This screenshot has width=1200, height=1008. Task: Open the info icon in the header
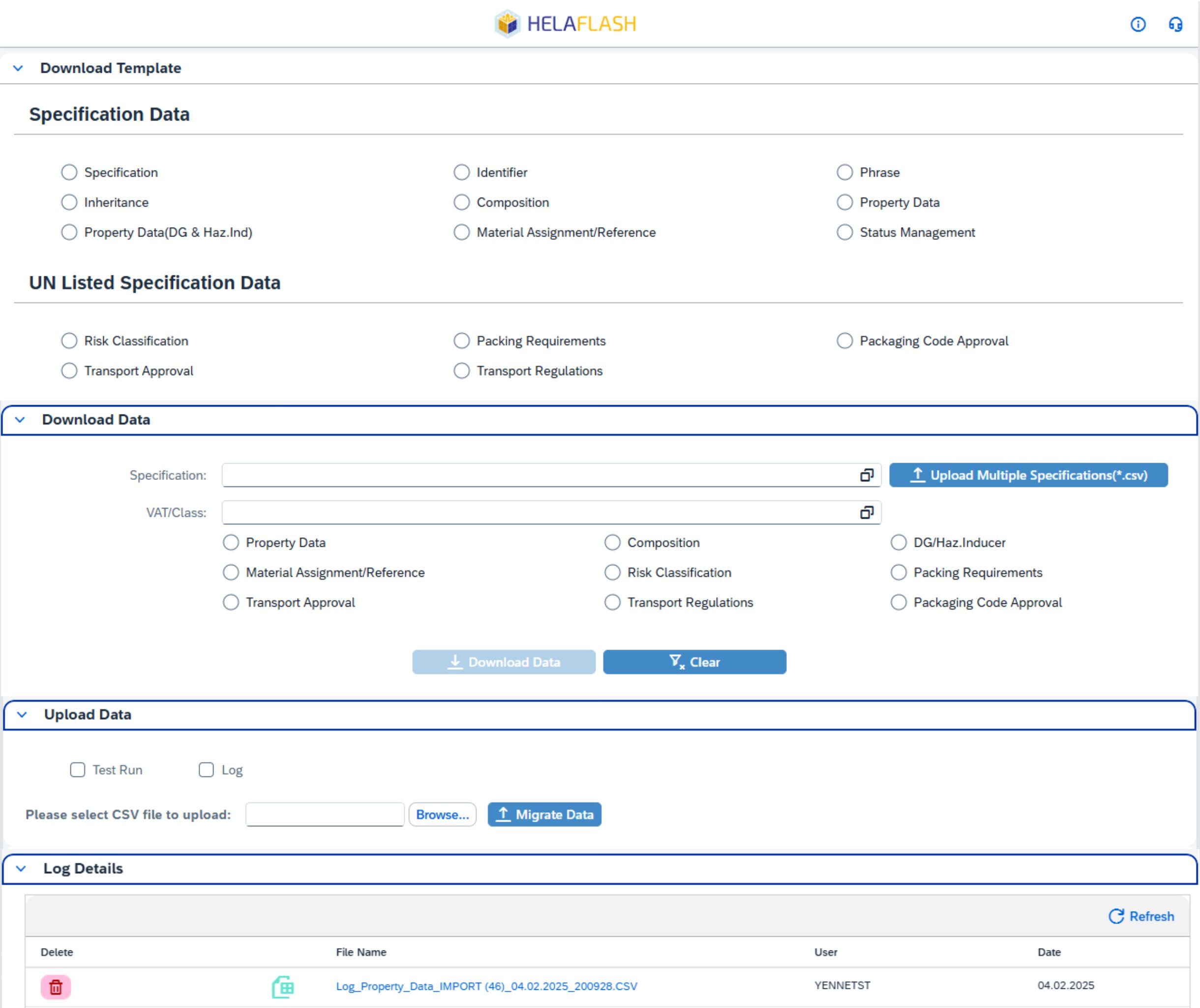point(1138,25)
